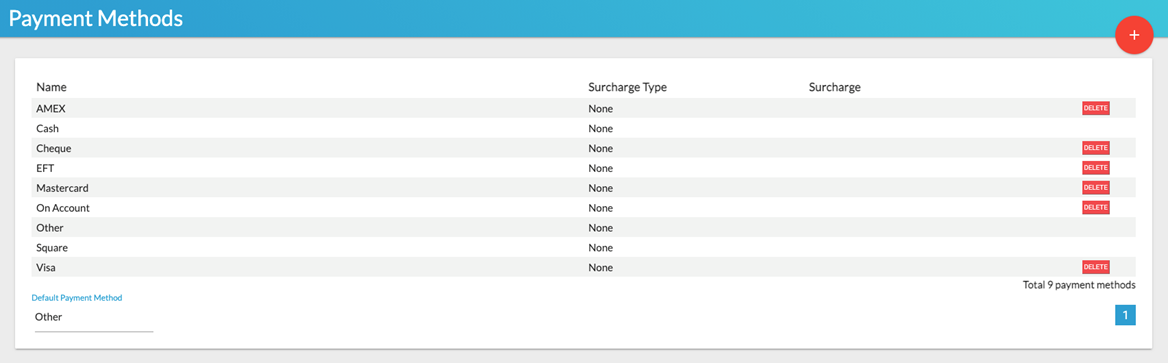This screenshot has height=363, width=1168.
Task: Select the Other row in payment table
Action: click(583, 227)
